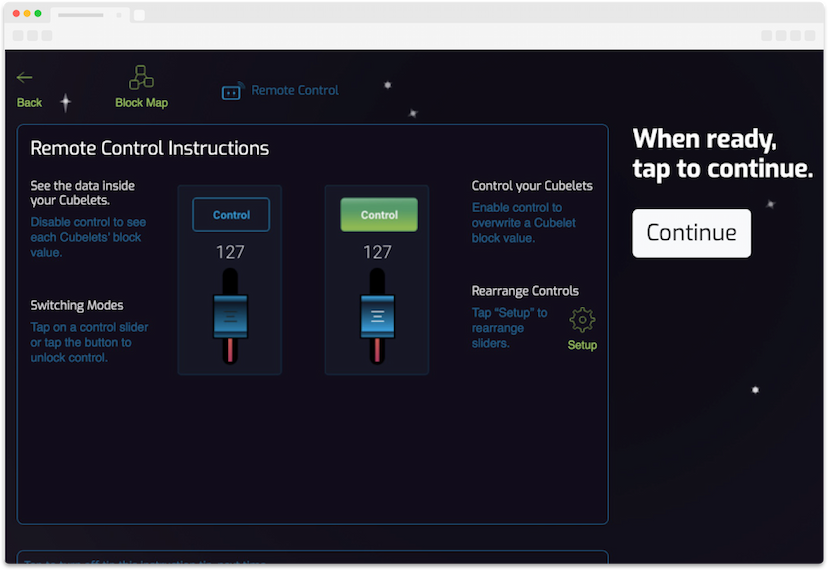
Task: Click the right slider's blue handle
Action: click(377, 317)
